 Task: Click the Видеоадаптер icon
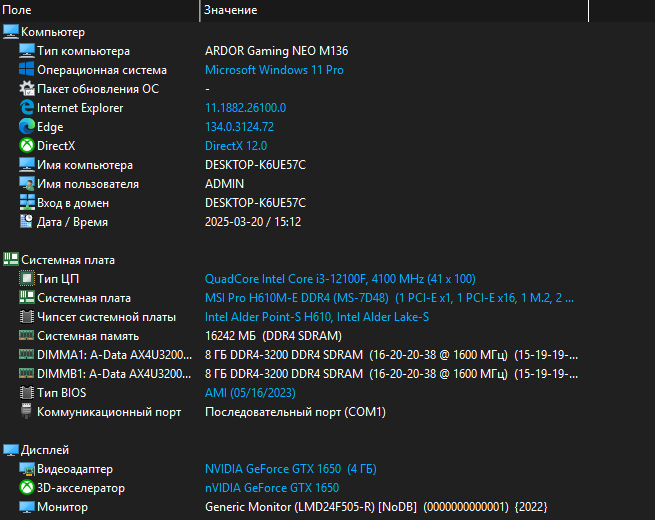[x=27, y=469]
